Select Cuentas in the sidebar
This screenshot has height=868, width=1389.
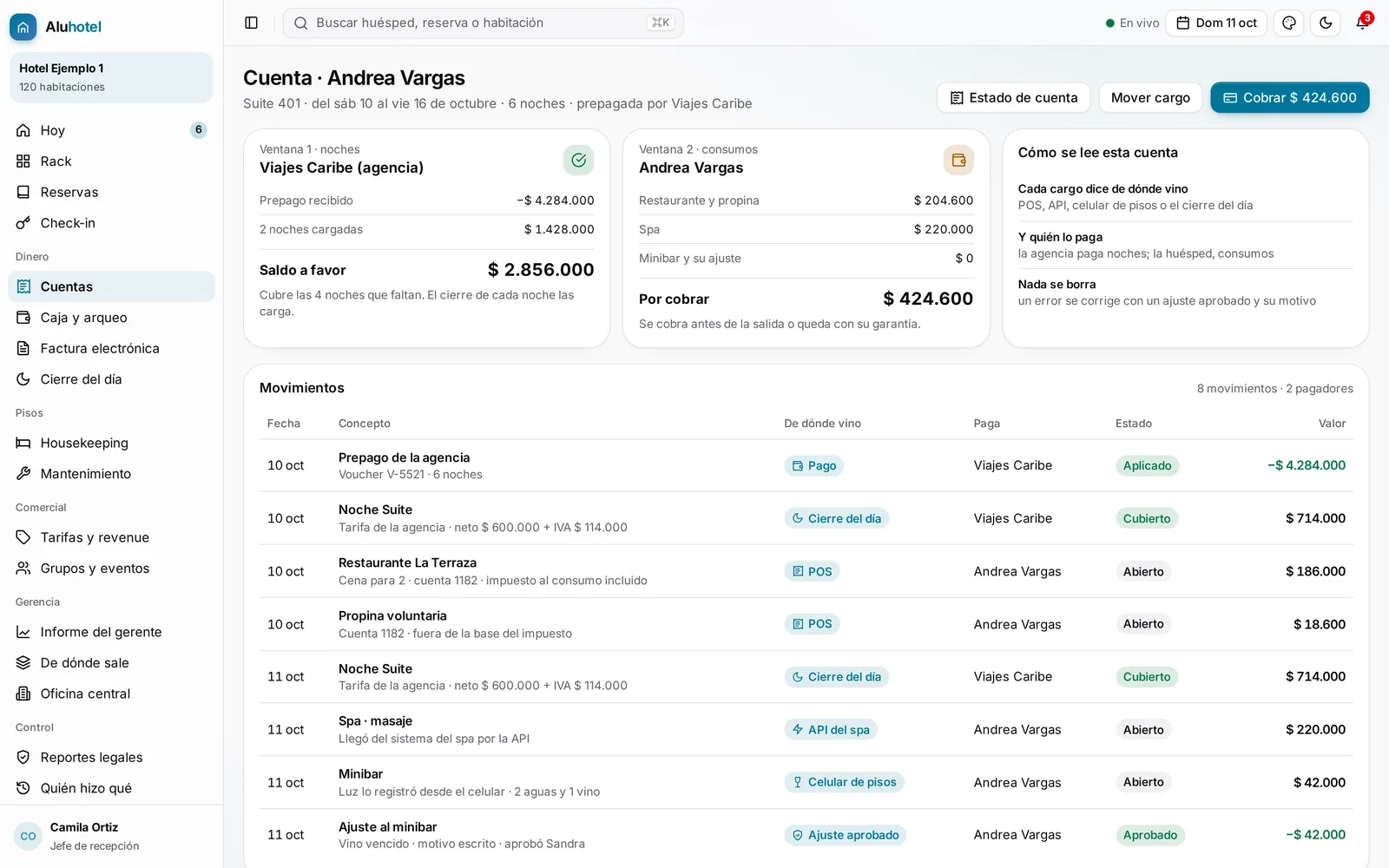click(x=111, y=286)
